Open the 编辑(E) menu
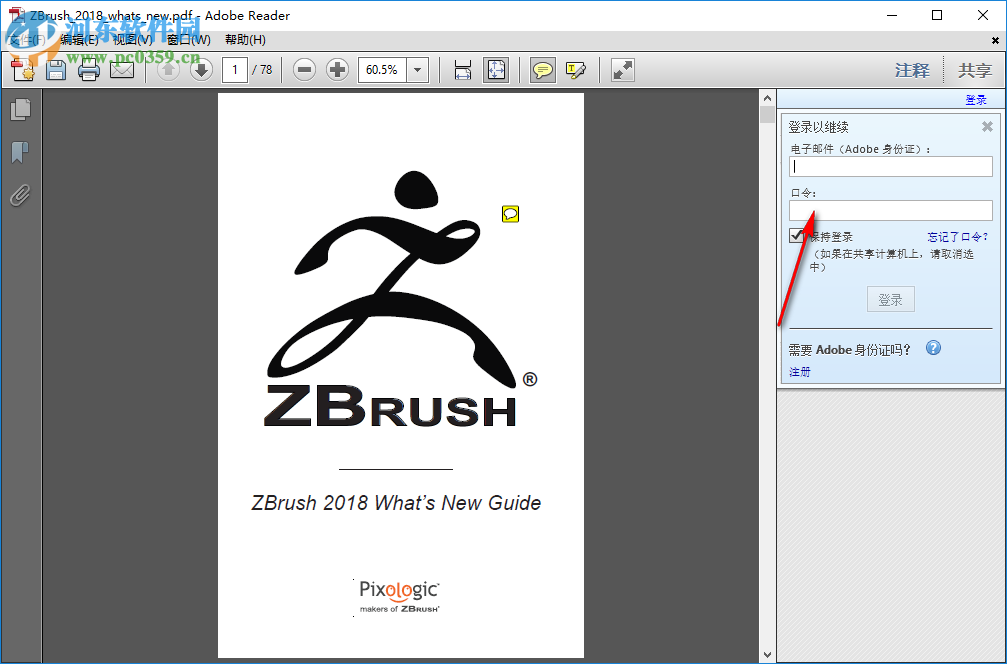This screenshot has height=664, width=1007. 80,40
